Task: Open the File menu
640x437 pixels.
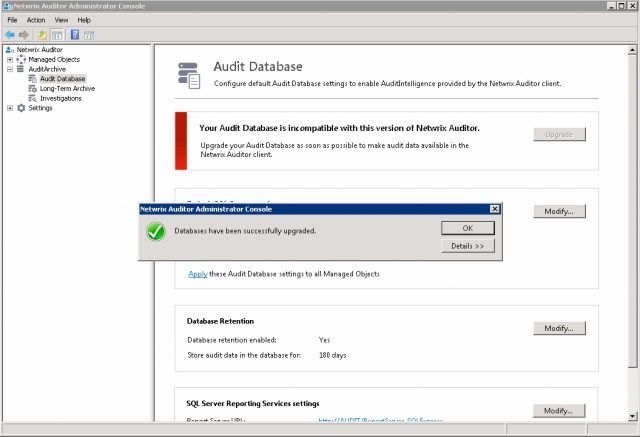Action: [12, 20]
